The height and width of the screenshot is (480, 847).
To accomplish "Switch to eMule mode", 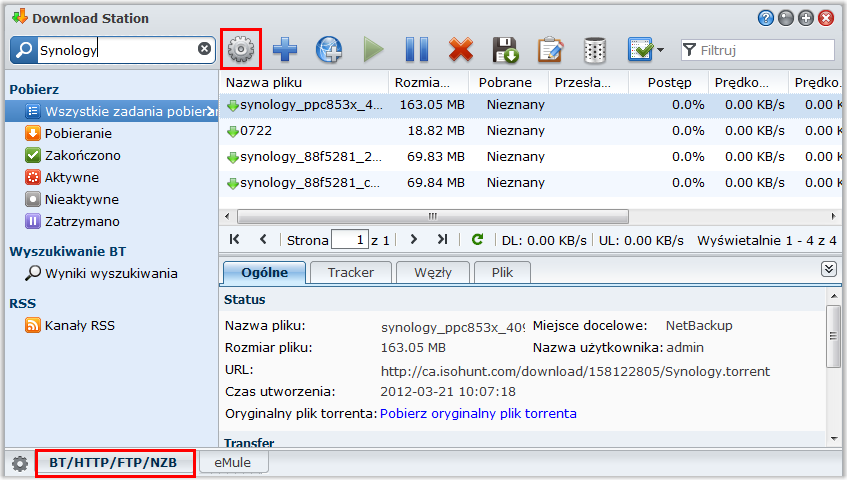I will (233, 463).
